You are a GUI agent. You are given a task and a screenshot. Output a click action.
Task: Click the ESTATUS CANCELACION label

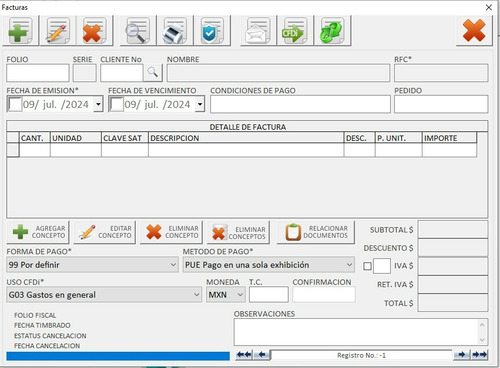pos(50,336)
